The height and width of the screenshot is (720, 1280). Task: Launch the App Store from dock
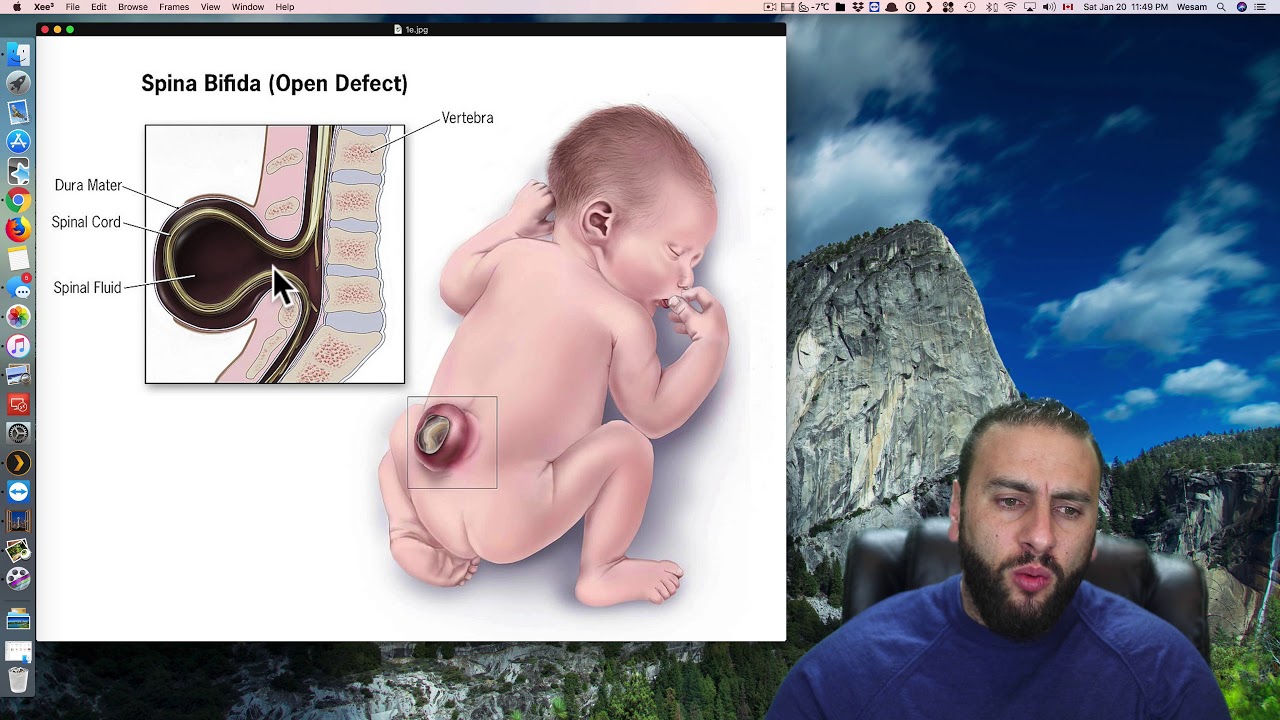(18, 141)
